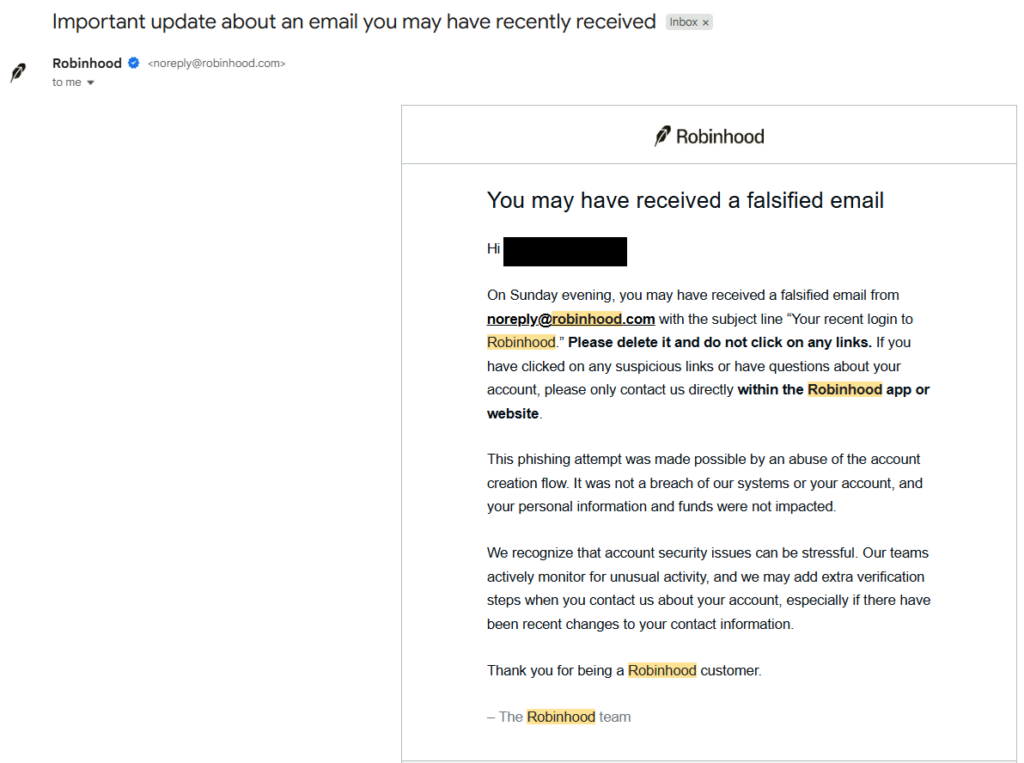
Task: Click the bold word "website"
Action: click(x=512, y=413)
